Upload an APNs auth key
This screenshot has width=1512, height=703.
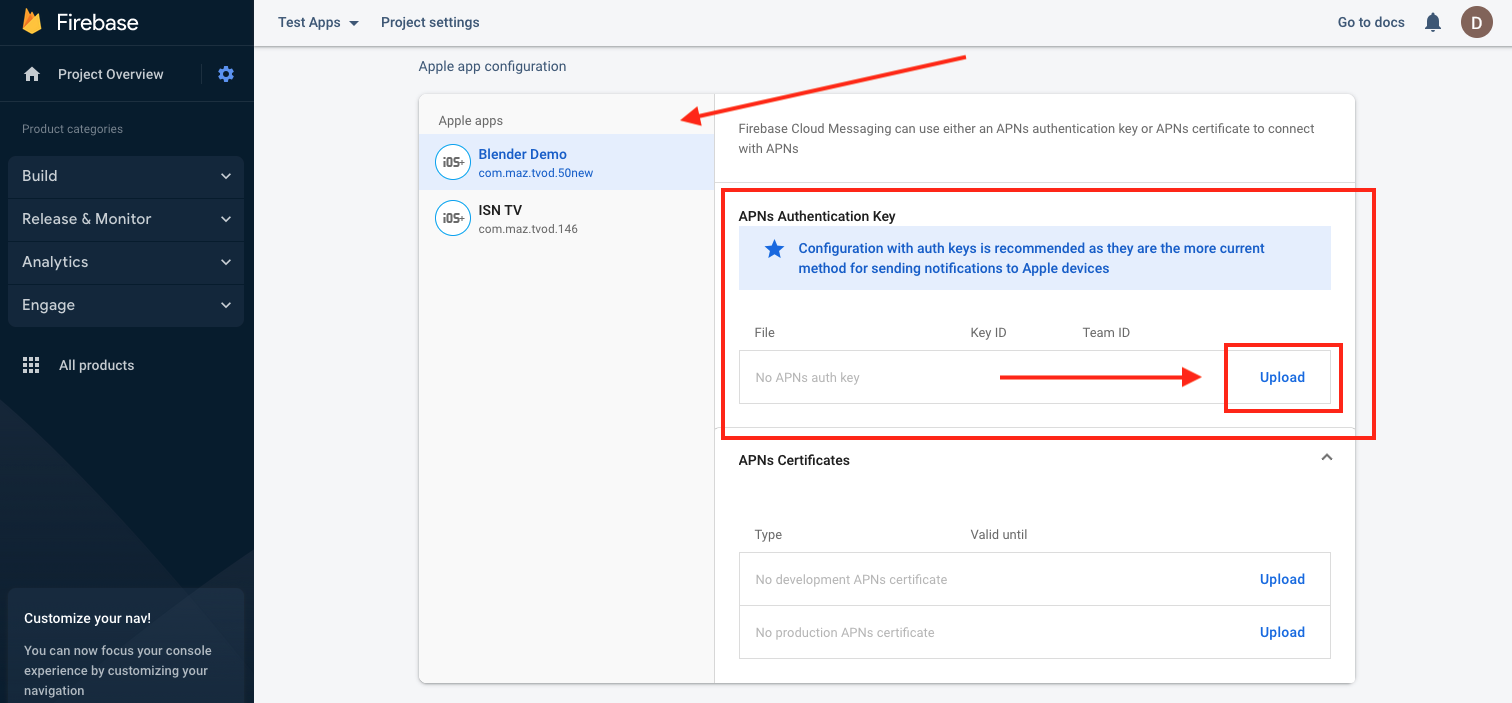(1282, 377)
